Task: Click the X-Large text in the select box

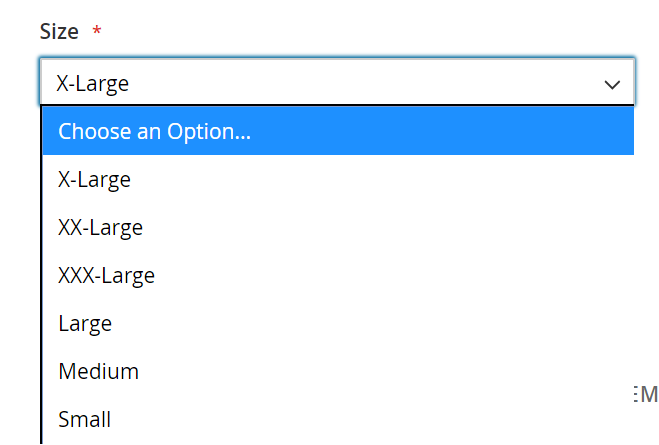Action: click(x=93, y=84)
